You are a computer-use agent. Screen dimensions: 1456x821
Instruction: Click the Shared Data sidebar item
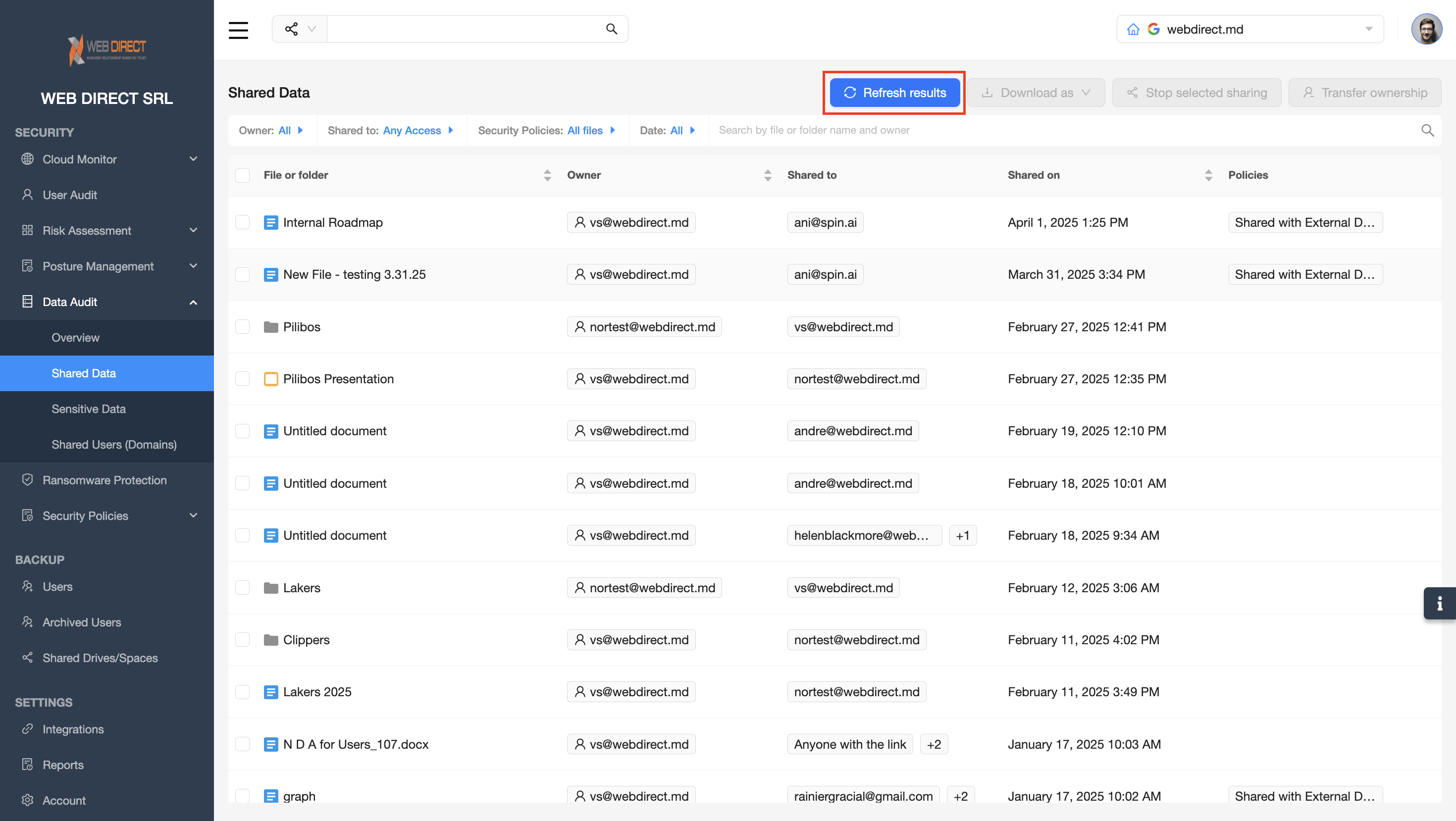(x=107, y=373)
